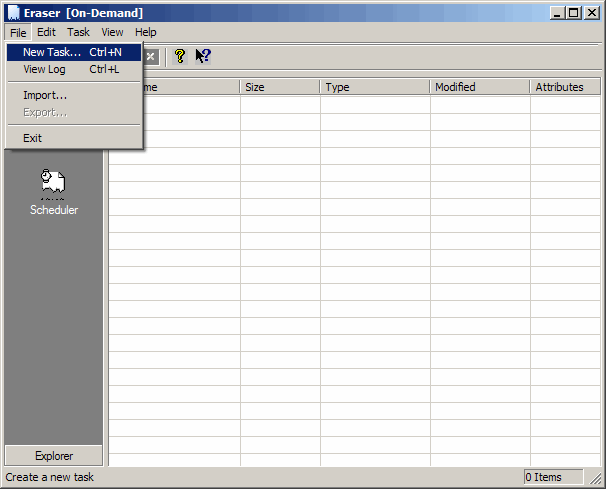Viewport: 606px width, 489px height.
Task: Activate the context help arrow-question tool
Action: 203,56
